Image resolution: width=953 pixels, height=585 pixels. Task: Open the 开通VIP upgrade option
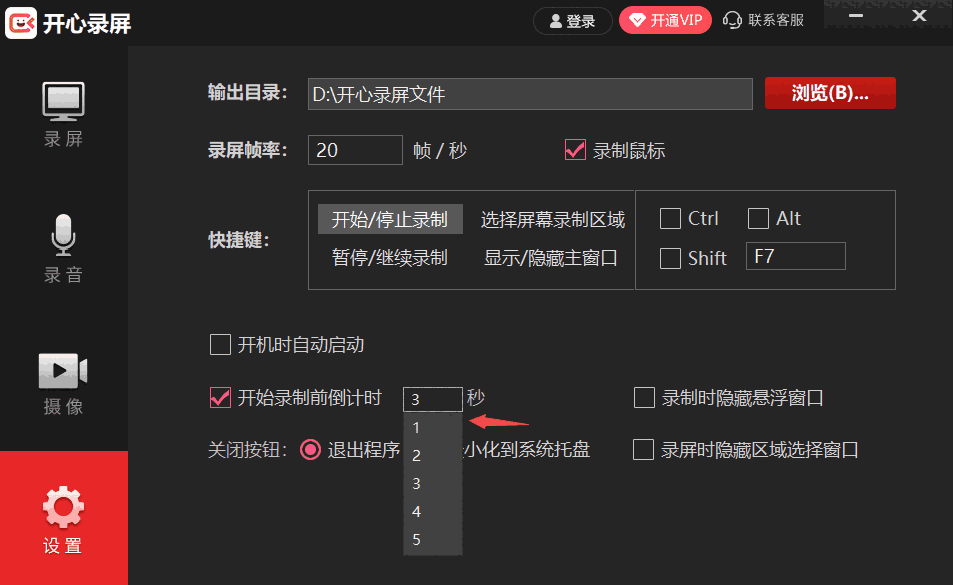coord(664,19)
